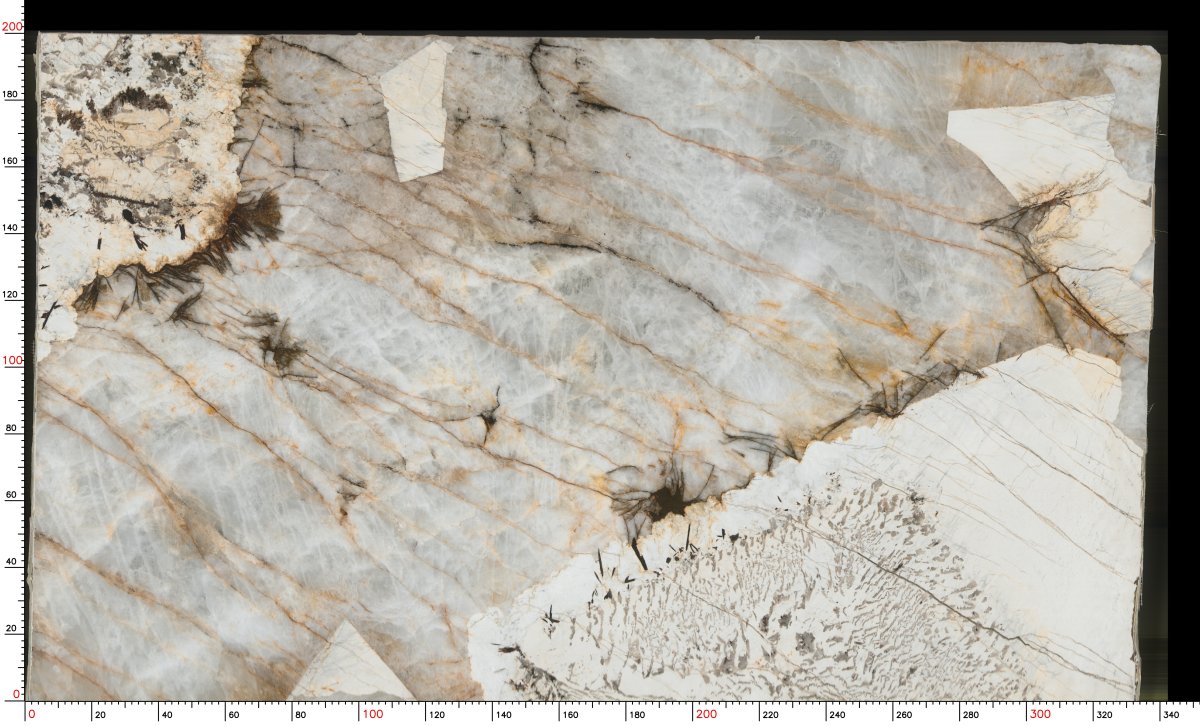Click the red 0 on horizontal ruler

tap(33, 714)
